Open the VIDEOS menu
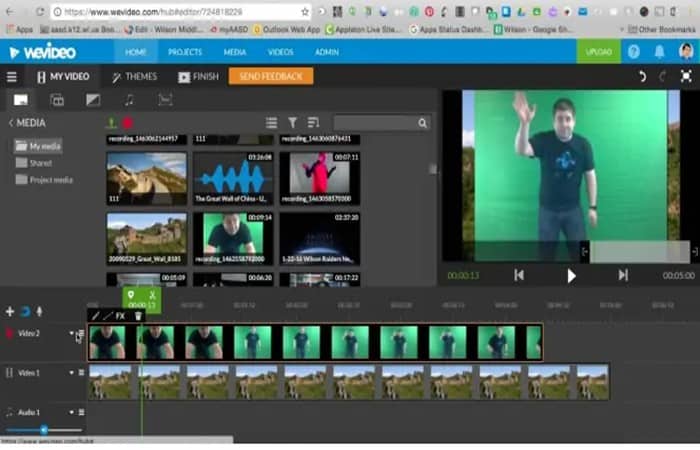This screenshot has width=700, height=450. tap(280, 52)
